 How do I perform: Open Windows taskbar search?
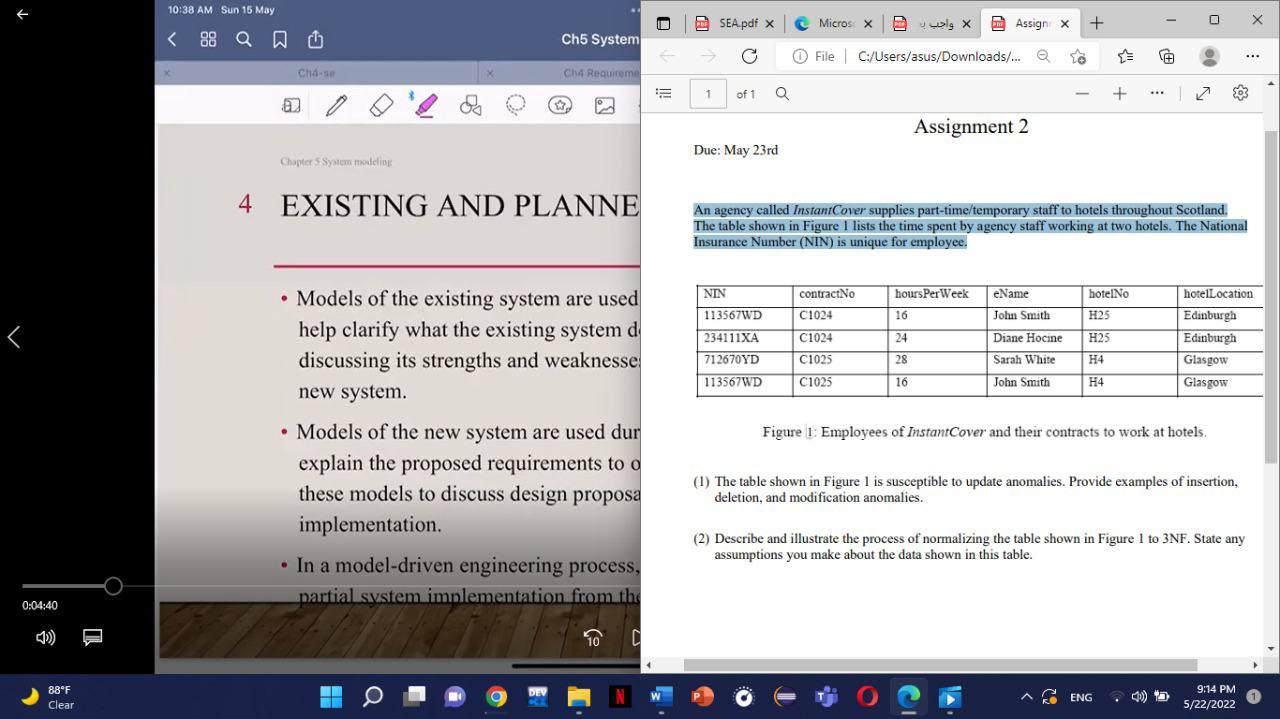[372, 696]
